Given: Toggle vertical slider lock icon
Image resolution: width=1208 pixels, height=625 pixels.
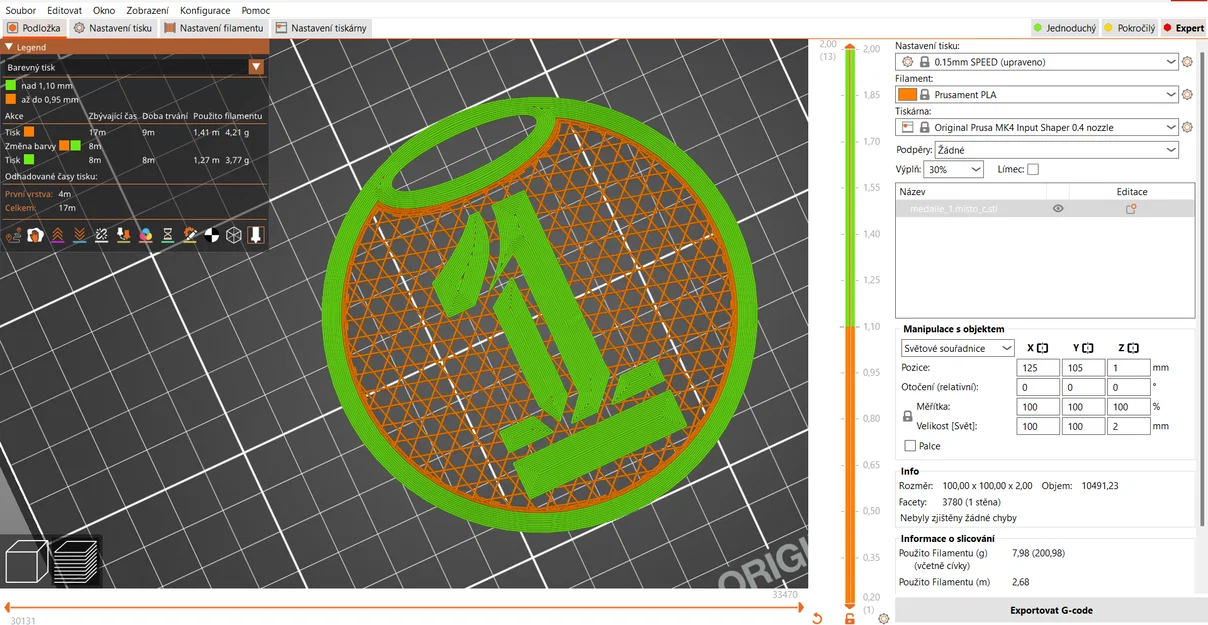Looking at the screenshot, I should [850, 619].
